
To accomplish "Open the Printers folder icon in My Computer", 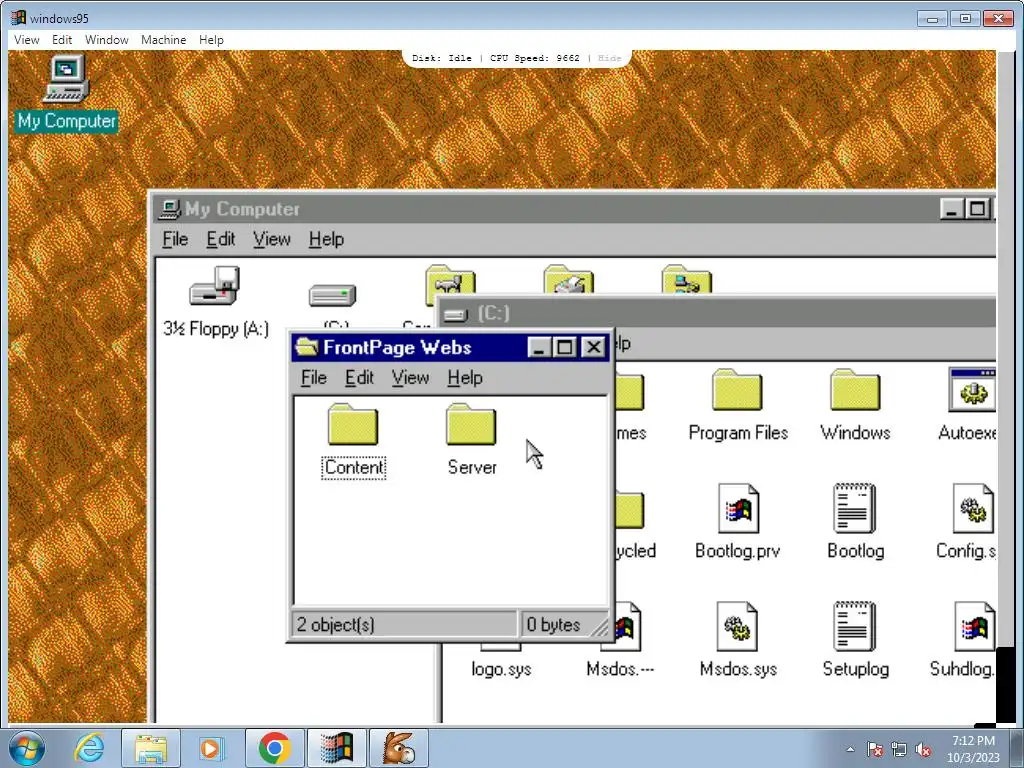I will pyautogui.click(x=568, y=280).
